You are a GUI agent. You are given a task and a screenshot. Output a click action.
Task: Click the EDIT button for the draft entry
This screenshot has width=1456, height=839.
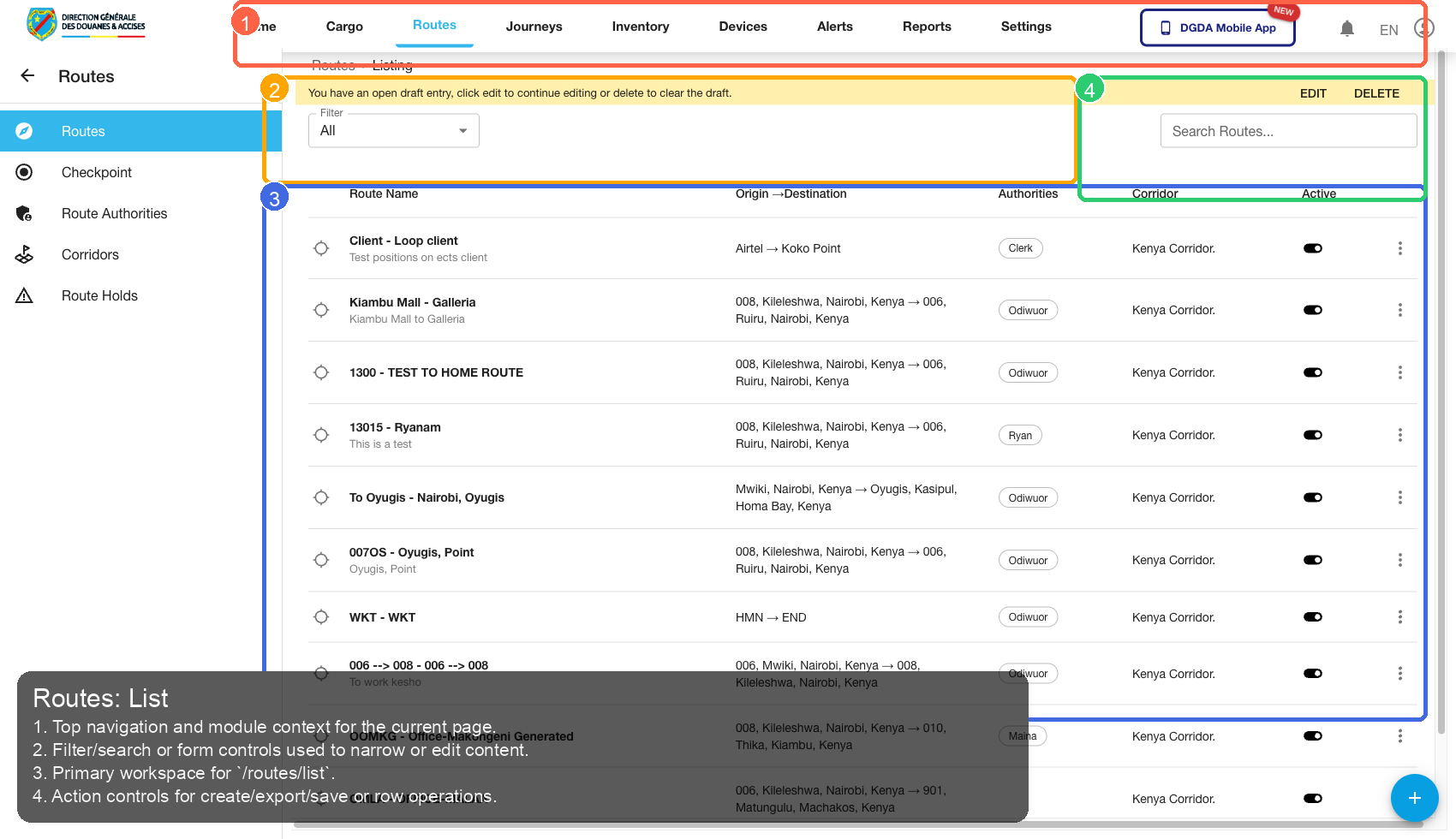click(x=1313, y=92)
